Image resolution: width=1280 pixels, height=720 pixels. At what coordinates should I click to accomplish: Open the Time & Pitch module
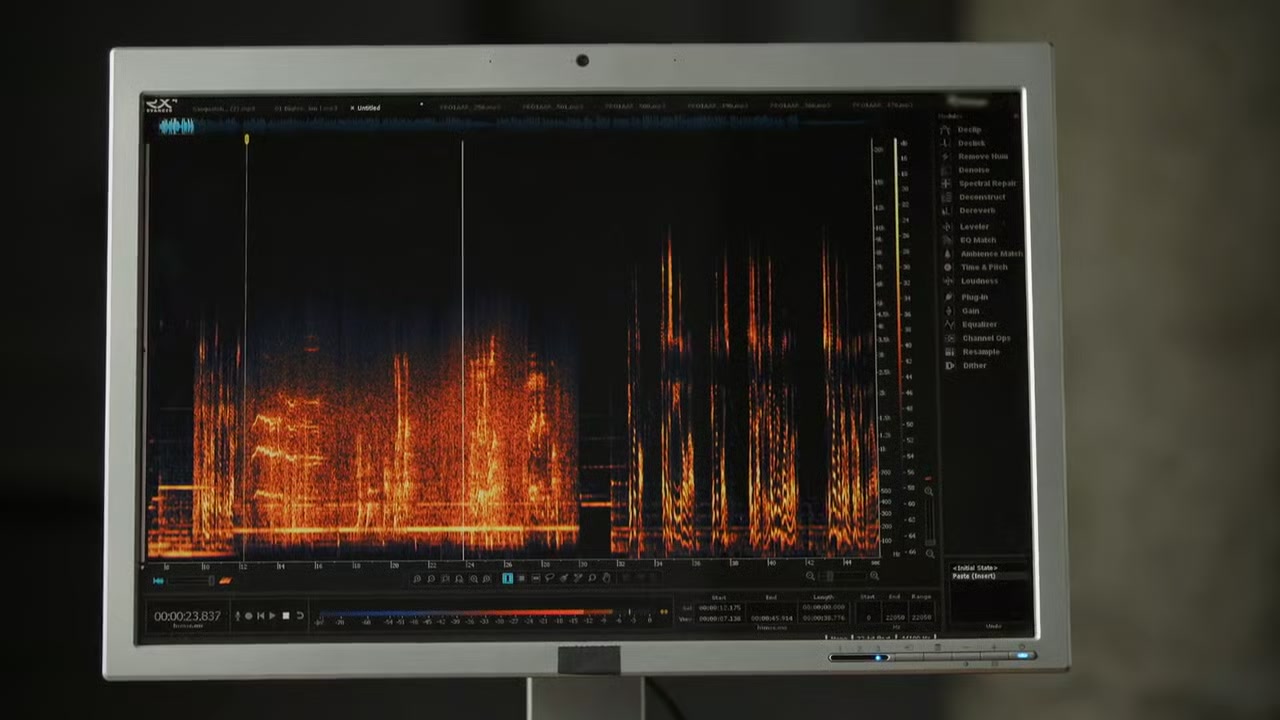pos(984,268)
